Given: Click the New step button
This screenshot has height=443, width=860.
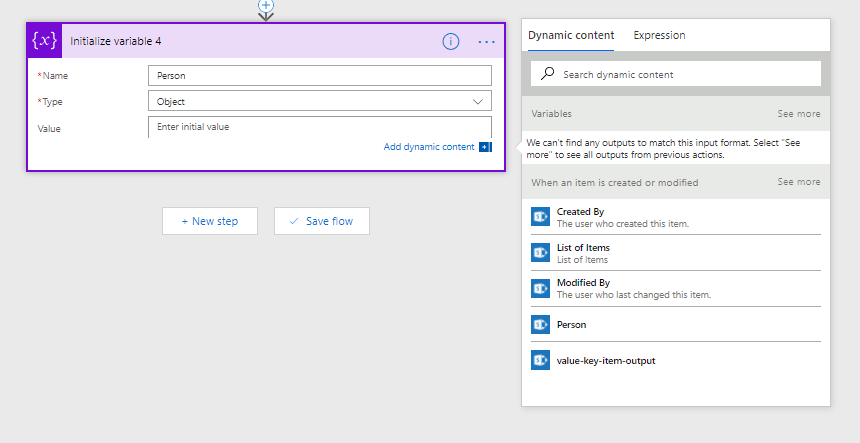Looking at the screenshot, I should 210,221.
